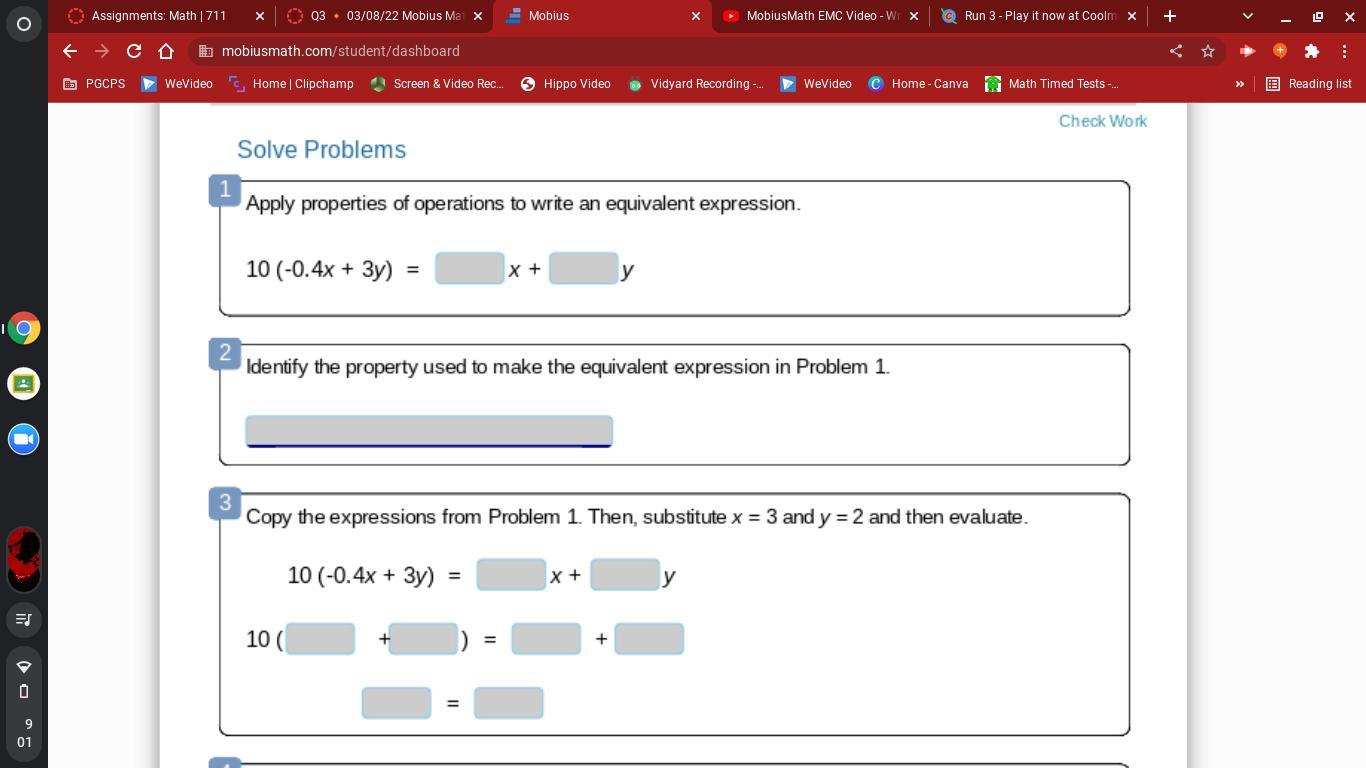Open Google Classroom shelf icon
1366x768 pixels.
[x=24, y=383]
